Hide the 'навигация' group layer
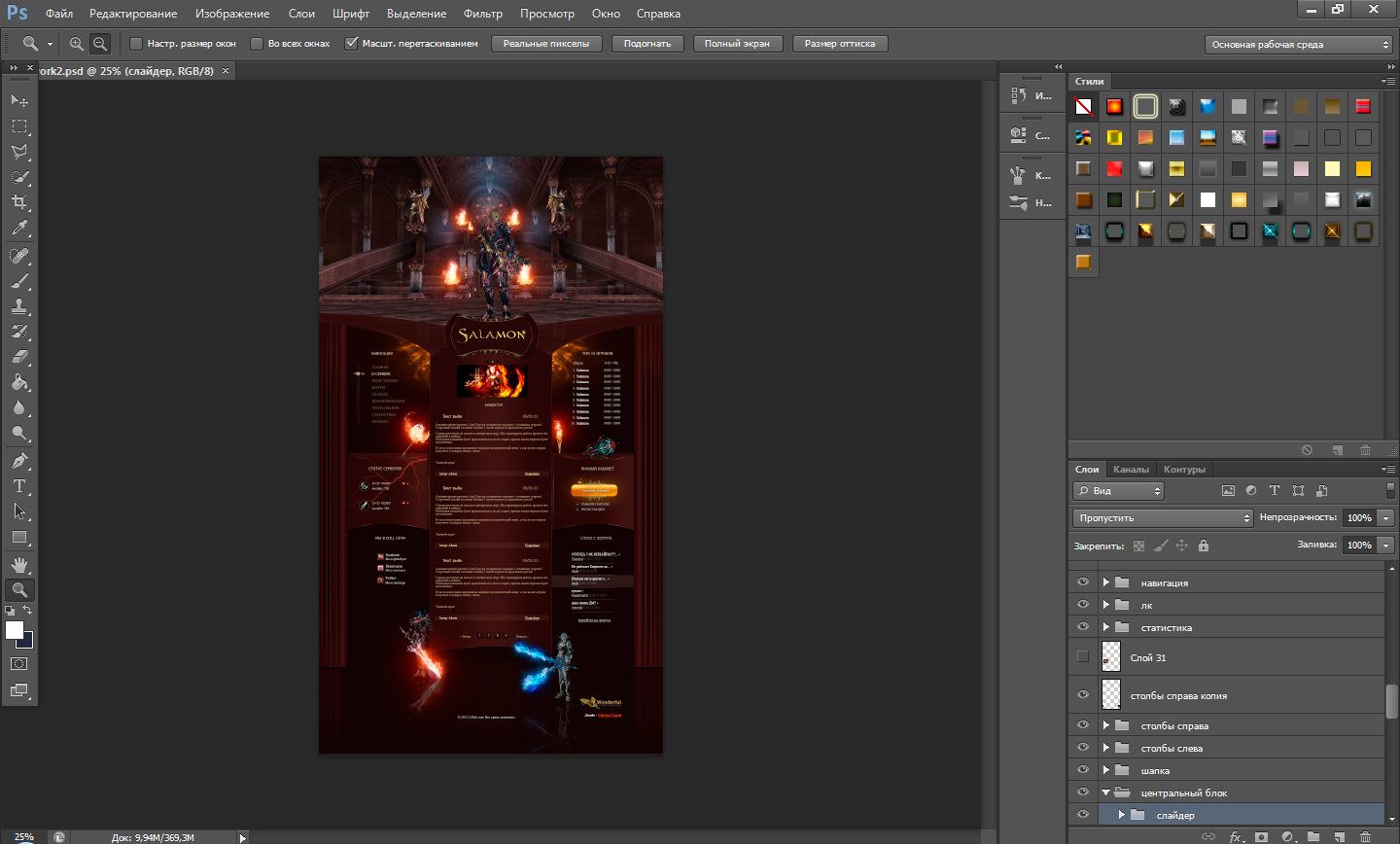 [x=1083, y=582]
